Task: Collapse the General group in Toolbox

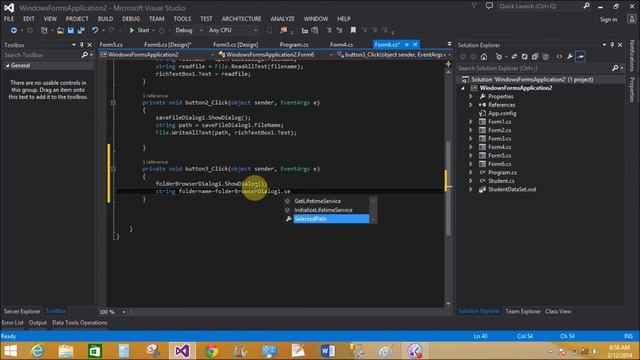Action: tap(7, 66)
